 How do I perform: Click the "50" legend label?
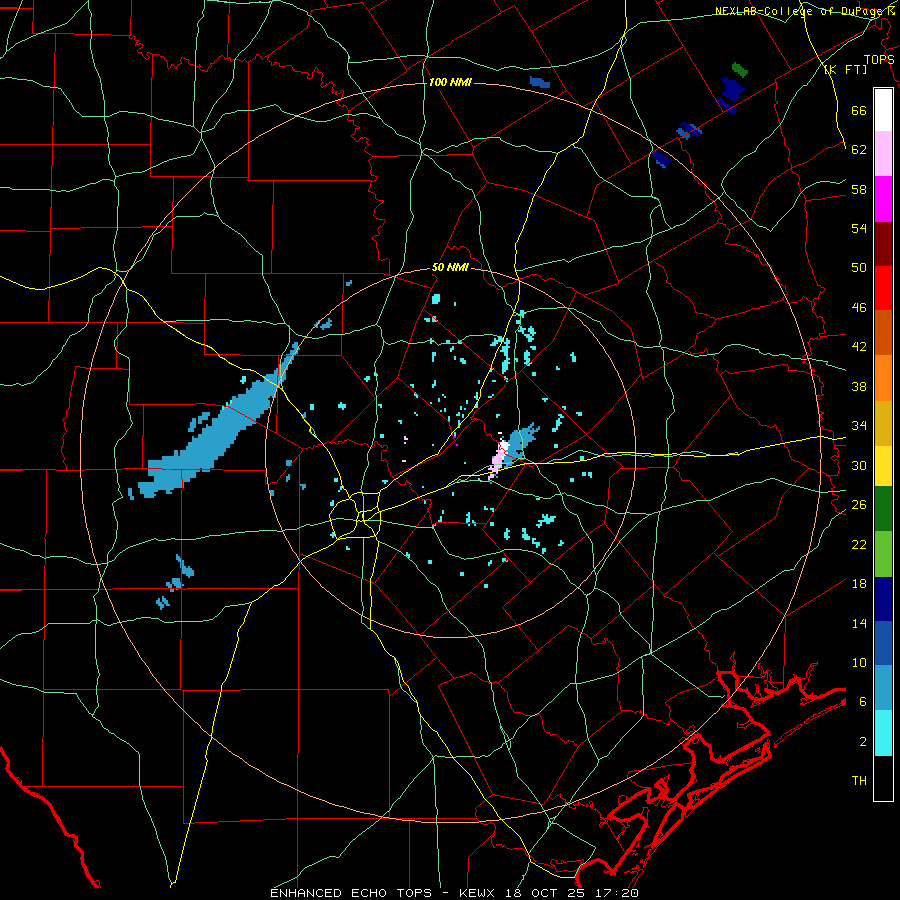859,267
